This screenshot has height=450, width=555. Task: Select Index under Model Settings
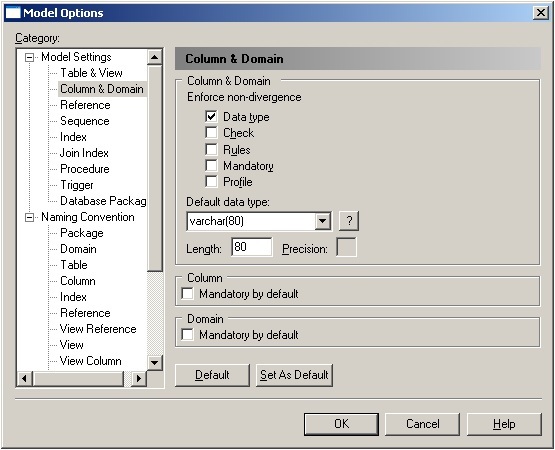tap(73, 137)
